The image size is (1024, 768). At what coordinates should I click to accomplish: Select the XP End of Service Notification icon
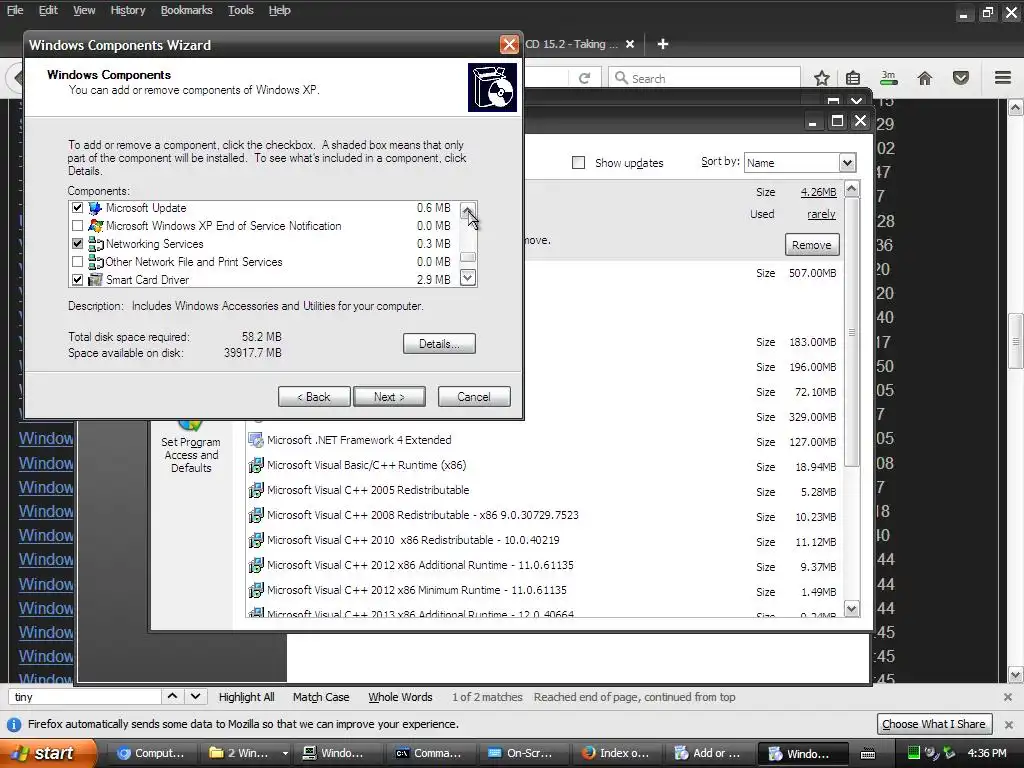pyautogui.click(x=95, y=226)
